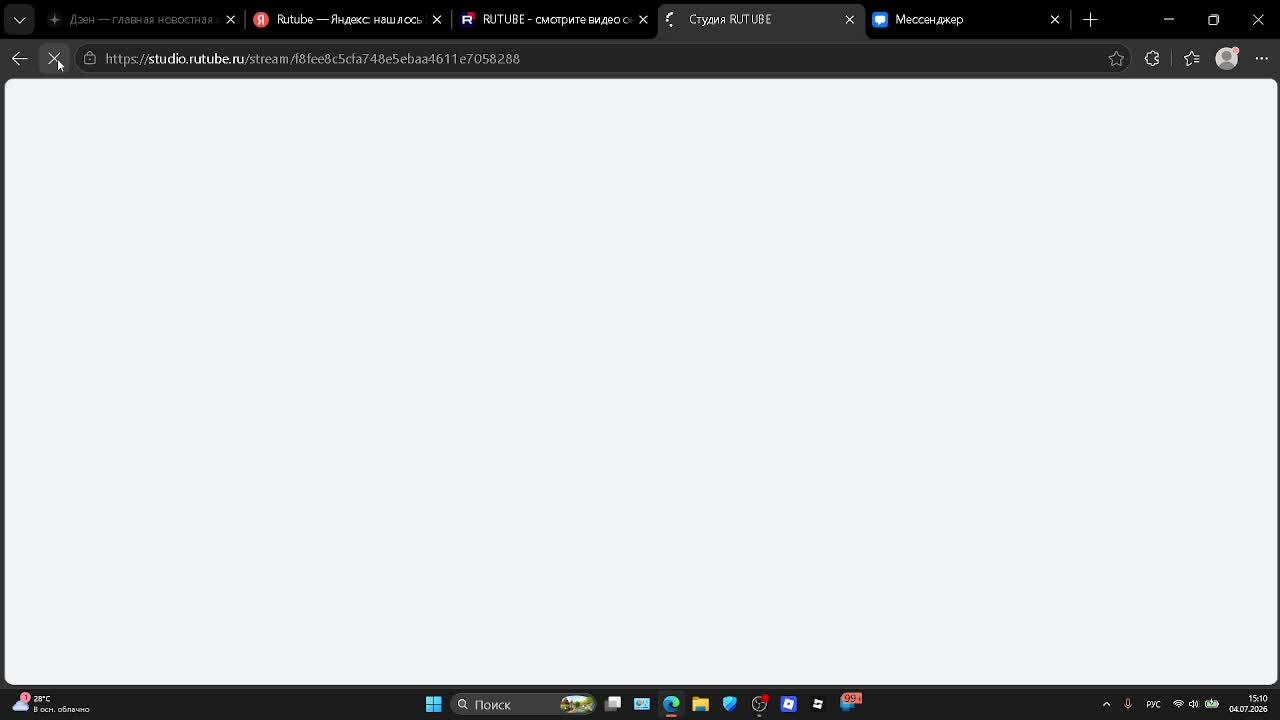Image resolution: width=1280 pixels, height=720 pixels.
Task: Switch to the Rutube — Яндекс tab
Action: (345, 19)
